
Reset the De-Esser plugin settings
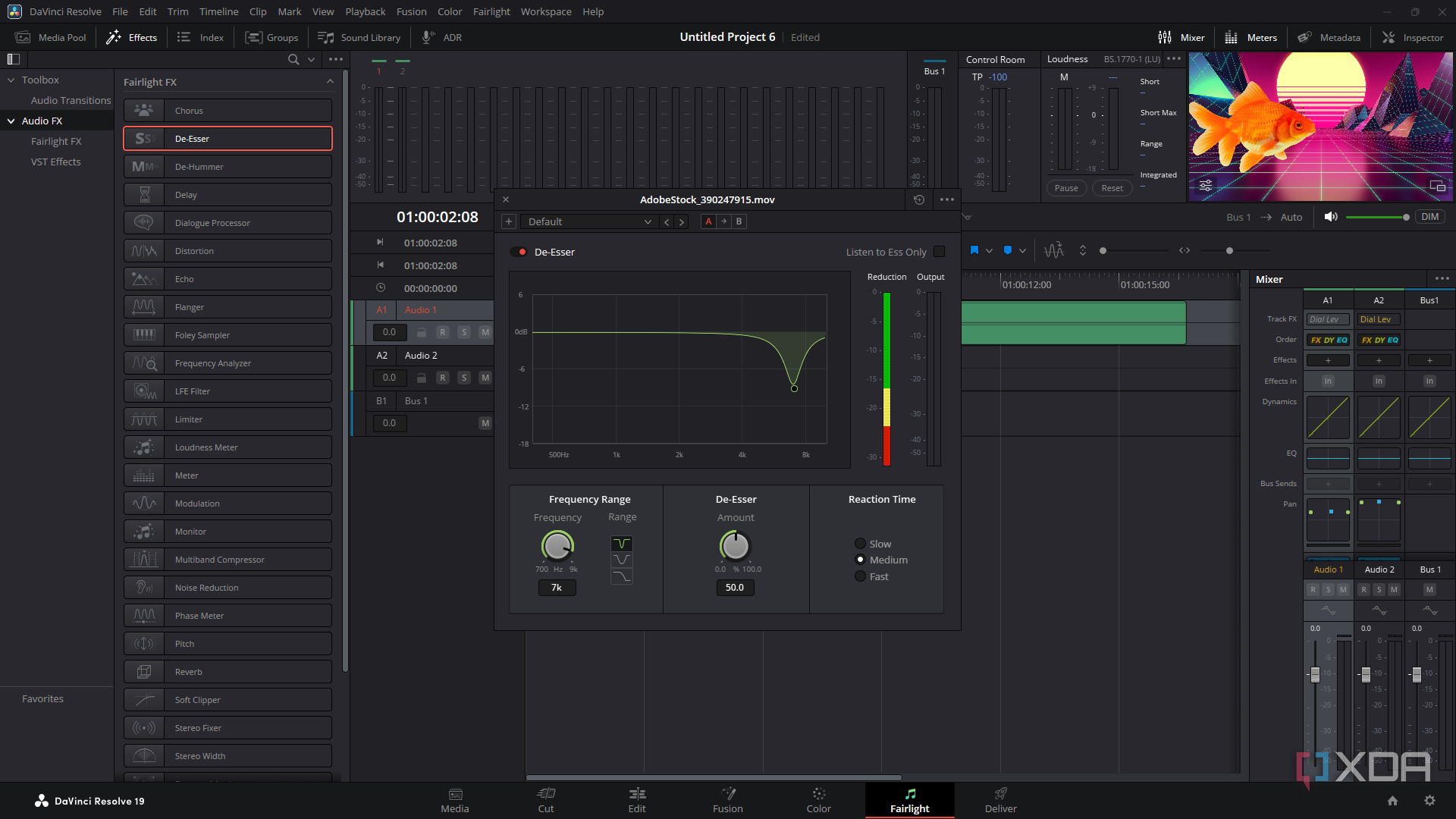[x=919, y=199]
